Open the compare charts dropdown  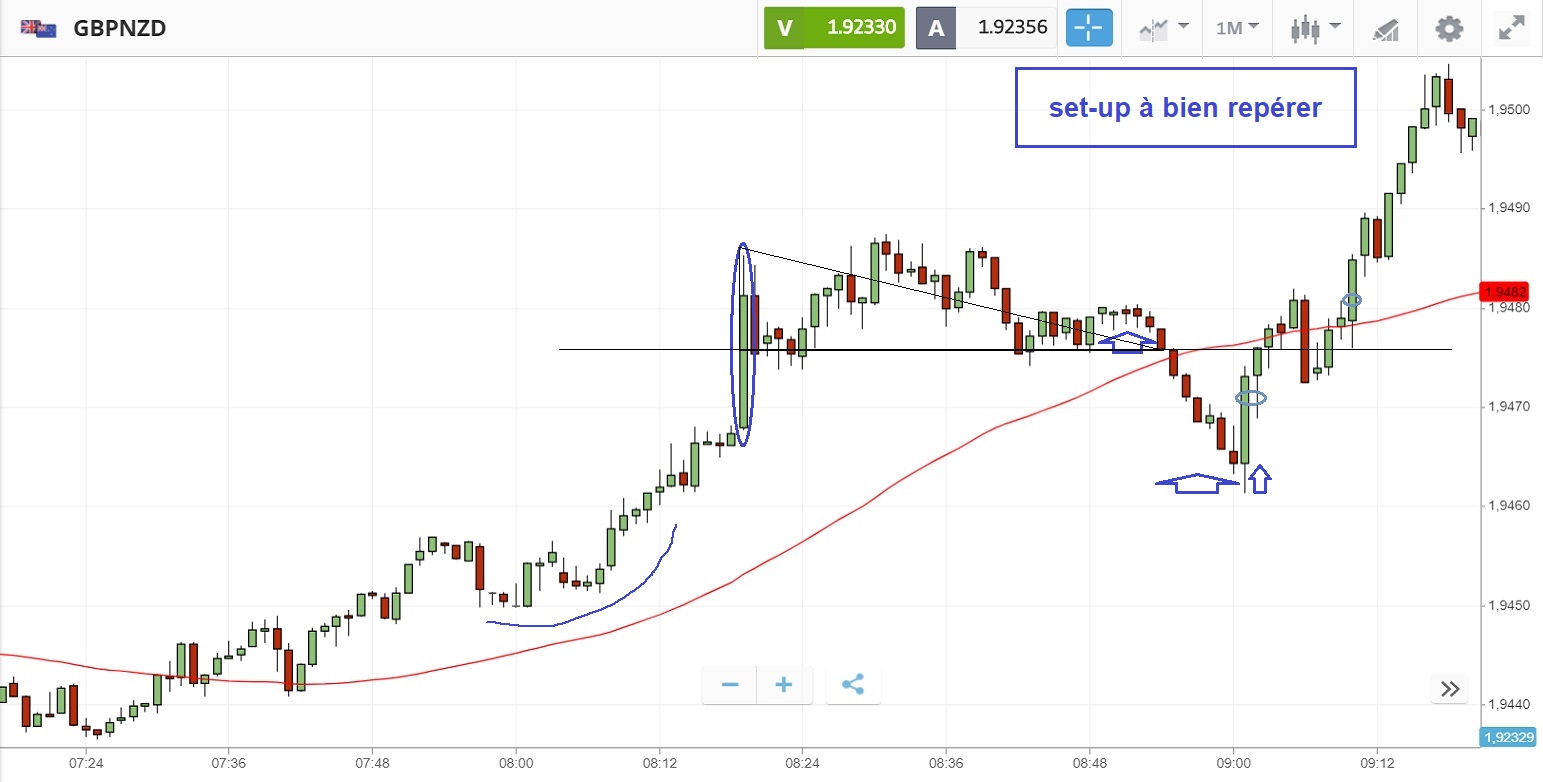click(x=1163, y=28)
